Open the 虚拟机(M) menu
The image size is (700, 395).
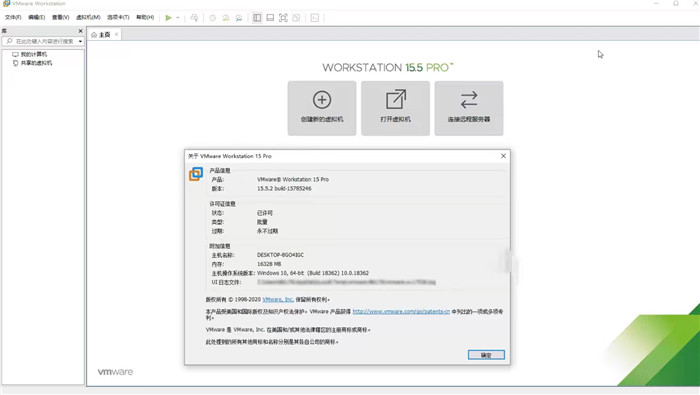point(88,17)
